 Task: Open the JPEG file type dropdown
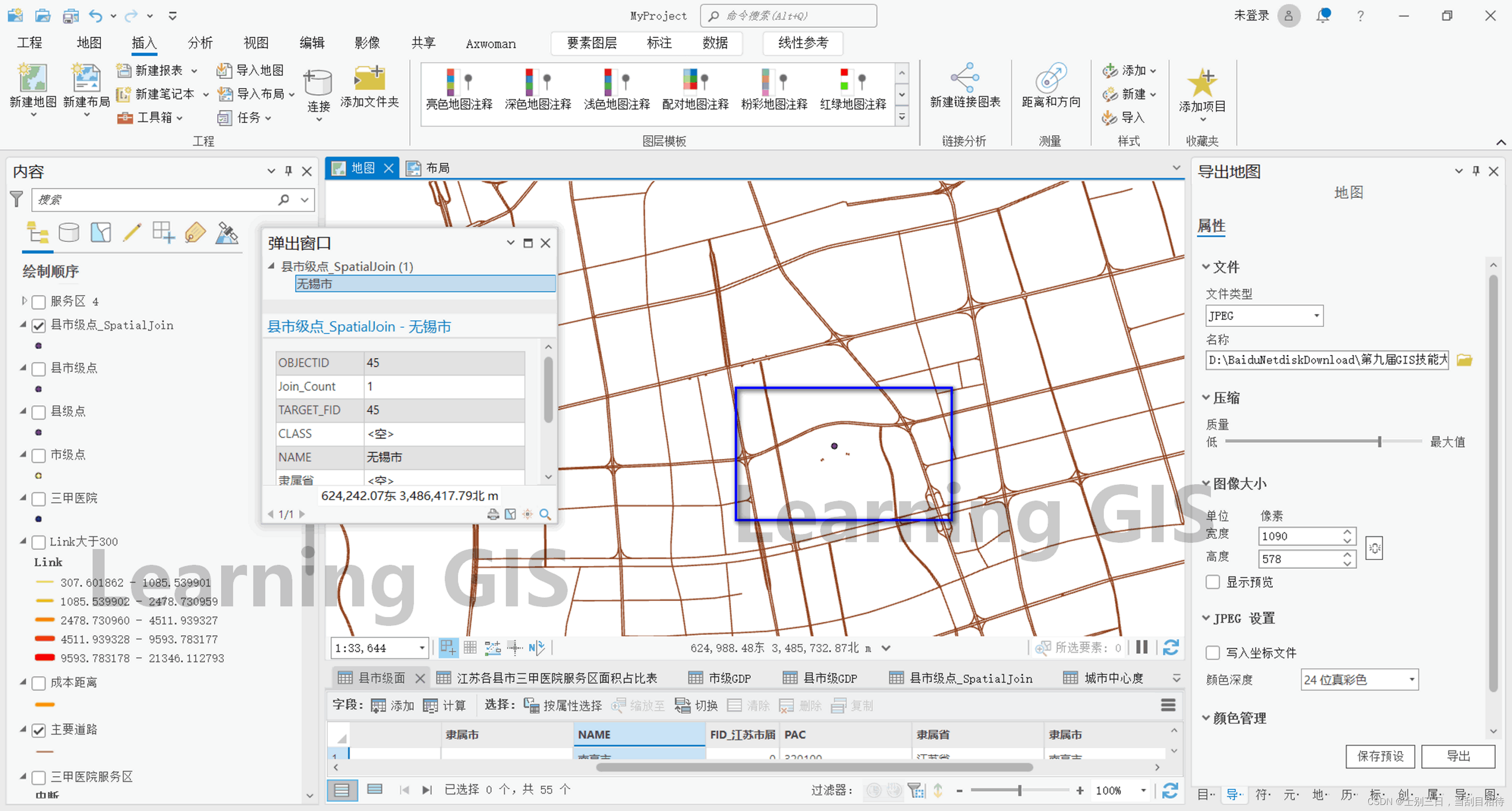(x=1316, y=316)
